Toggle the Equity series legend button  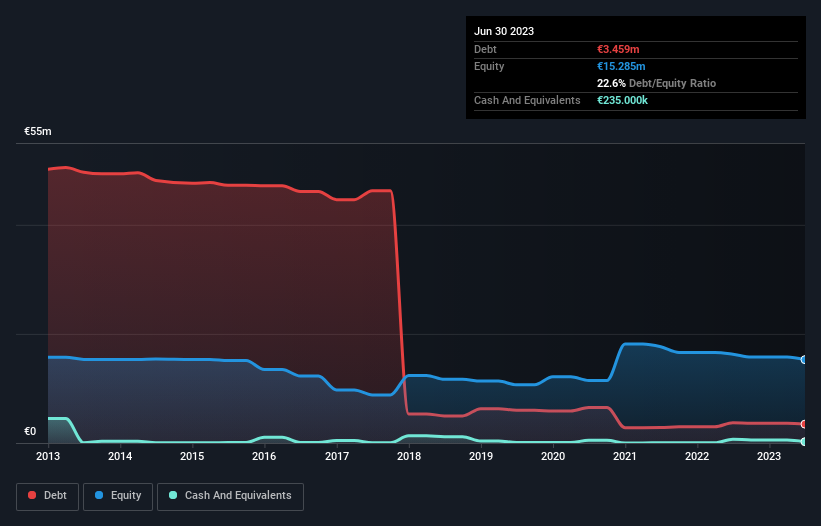(x=118, y=496)
